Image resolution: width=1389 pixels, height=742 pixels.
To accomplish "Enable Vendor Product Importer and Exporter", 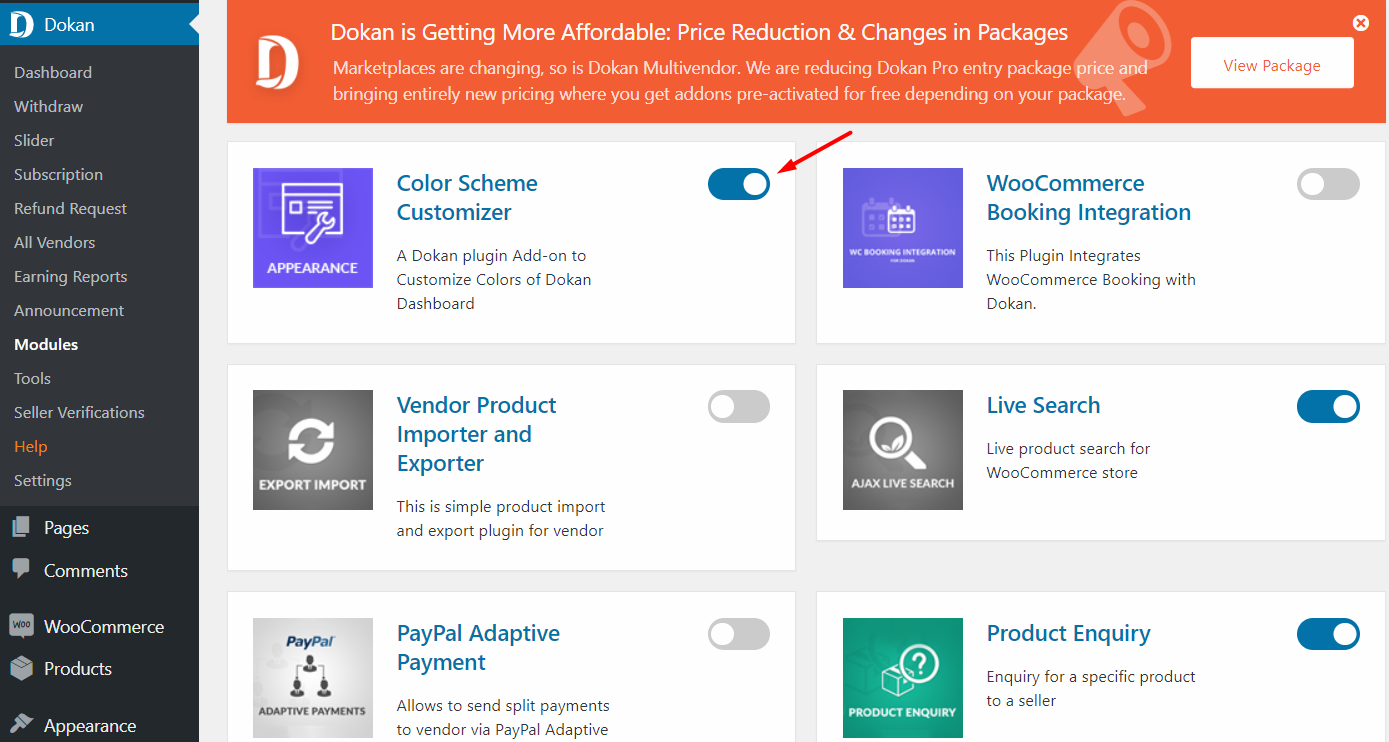I will click(x=739, y=406).
